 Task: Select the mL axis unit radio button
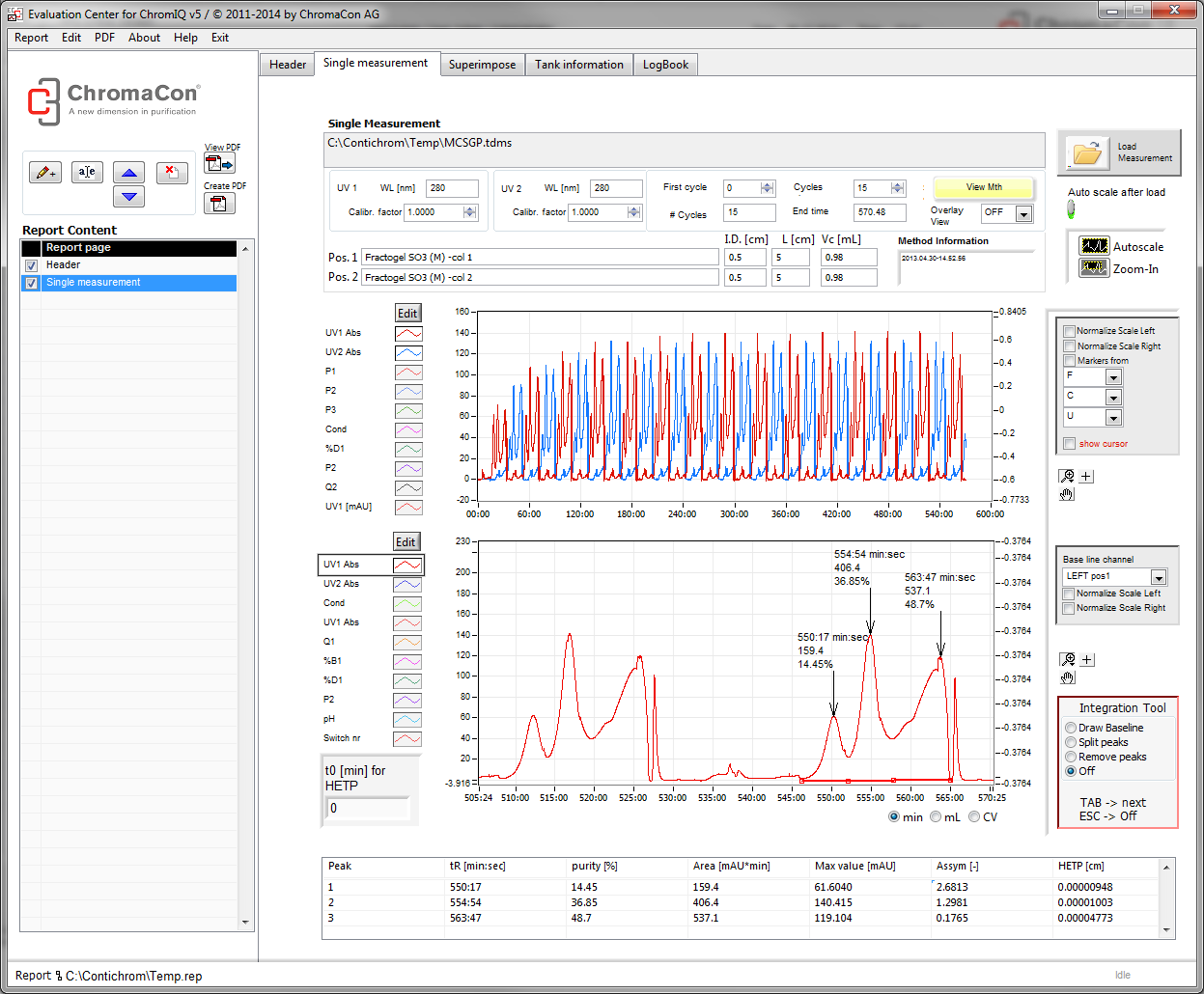[x=936, y=817]
